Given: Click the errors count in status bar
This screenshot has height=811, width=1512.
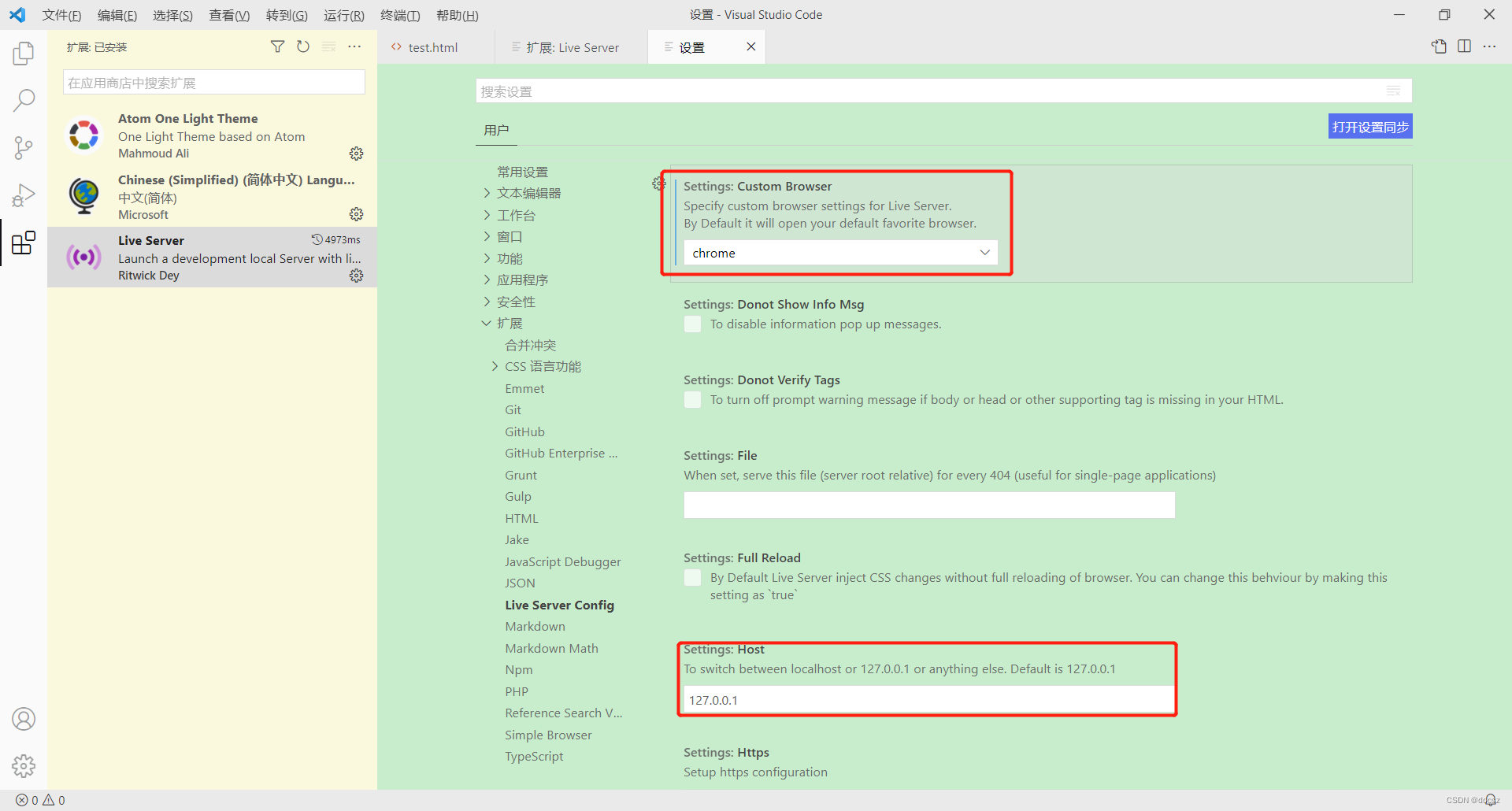Looking at the screenshot, I should pyautogui.click(x=27, y=800).
